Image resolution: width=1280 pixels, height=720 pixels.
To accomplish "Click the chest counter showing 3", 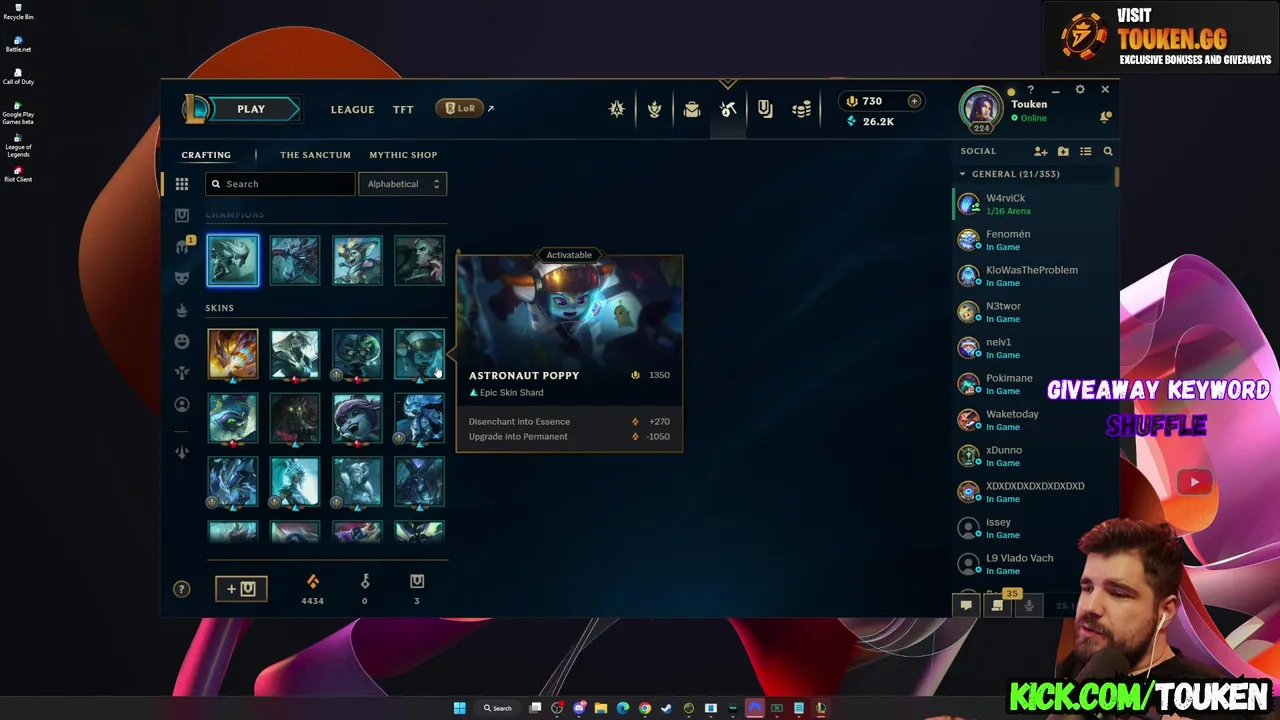I will (417, 589).
